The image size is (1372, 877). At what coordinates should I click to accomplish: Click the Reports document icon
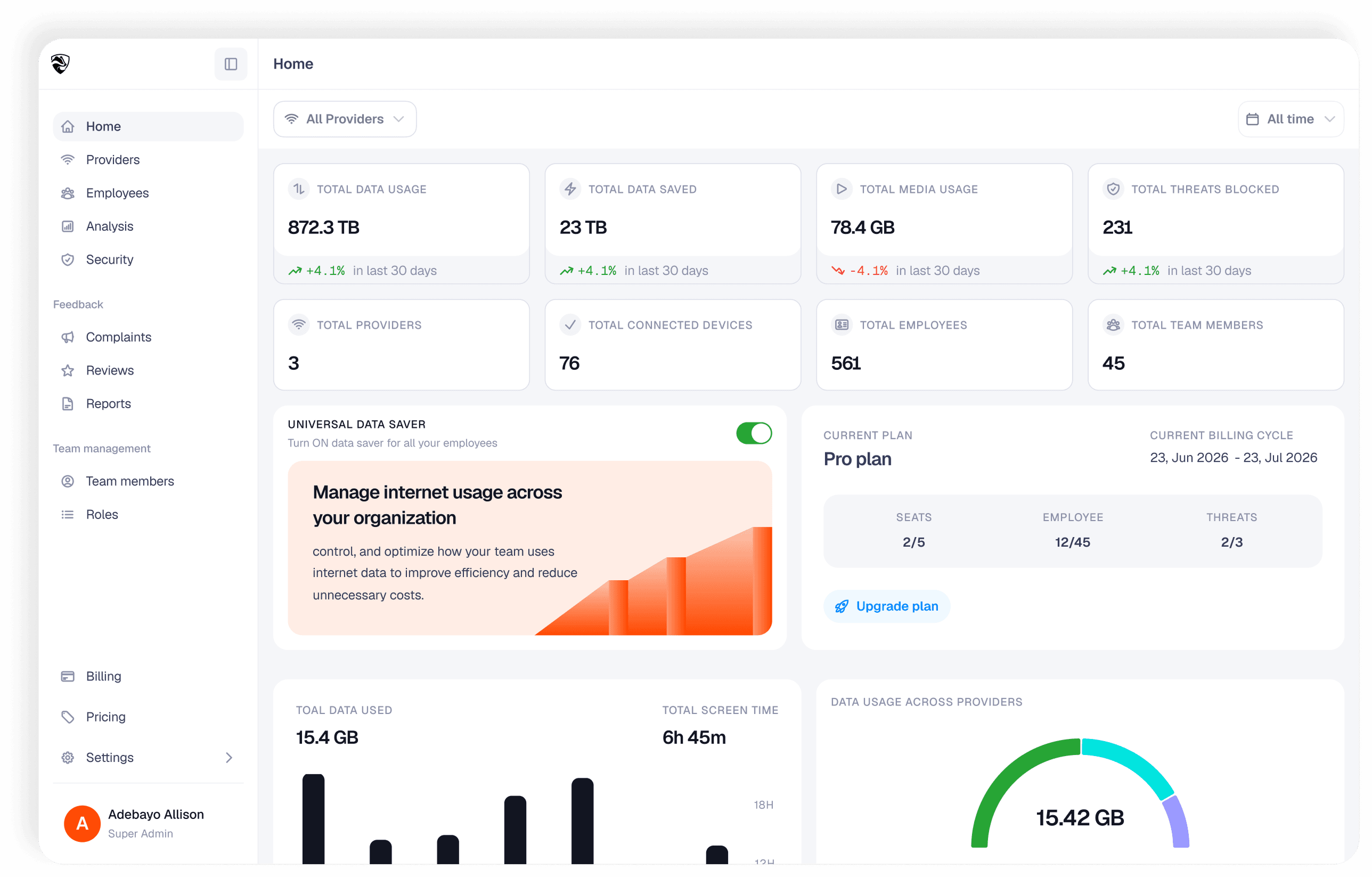pyautogui.click(x=68, y=403)
